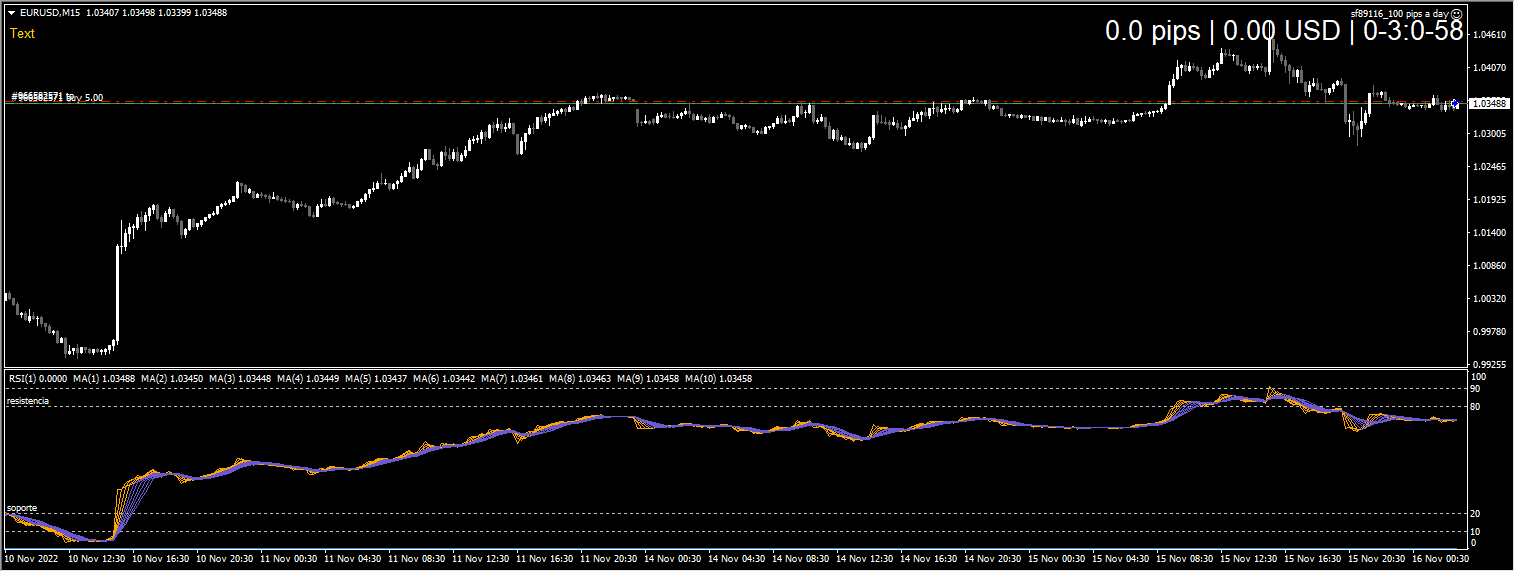Image resolution: width=1515 pixels, height=572 pixels.
Task: Click the 20 level on RSI scale
Action: [1474, 514]
